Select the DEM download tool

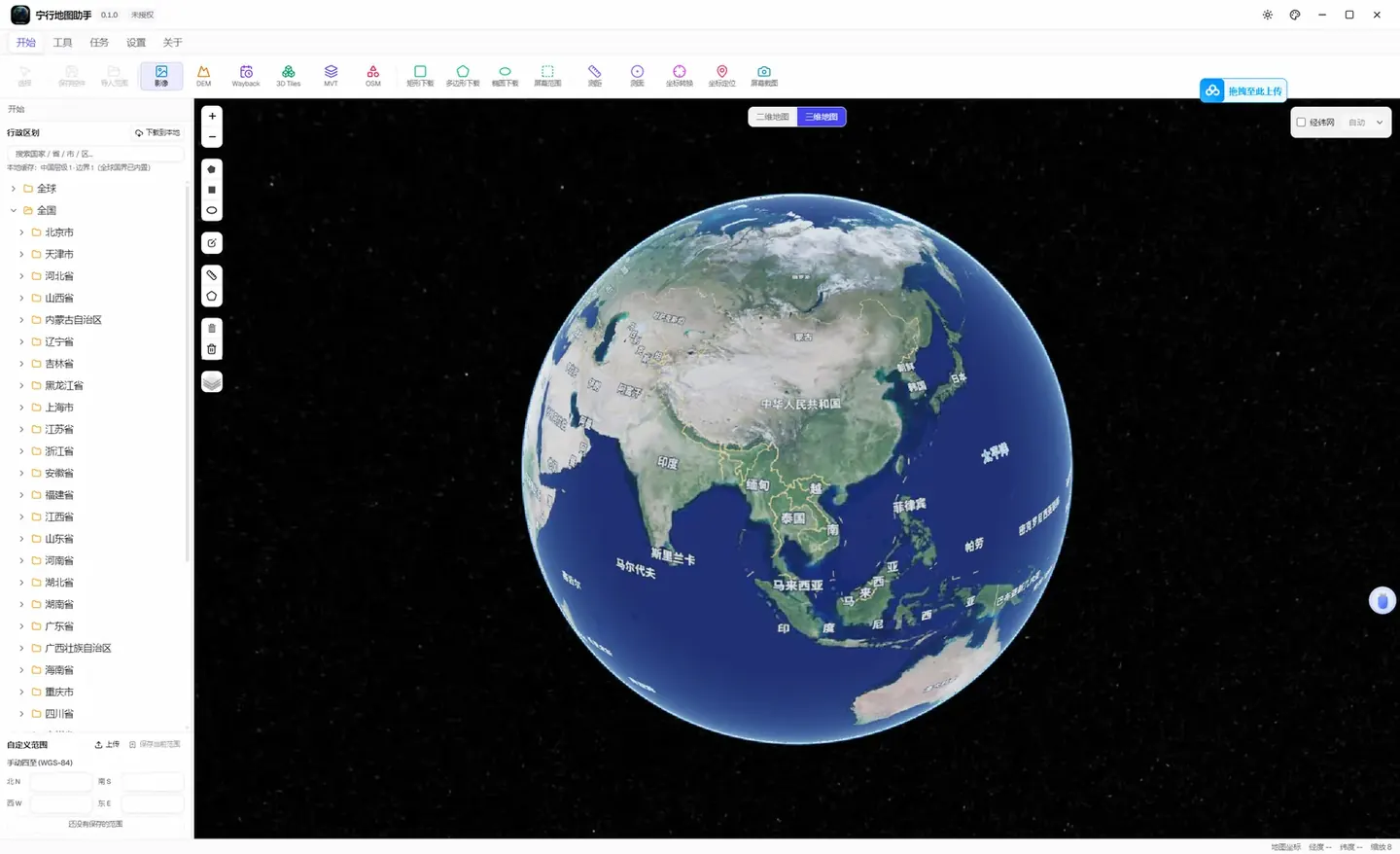(203, 76)
